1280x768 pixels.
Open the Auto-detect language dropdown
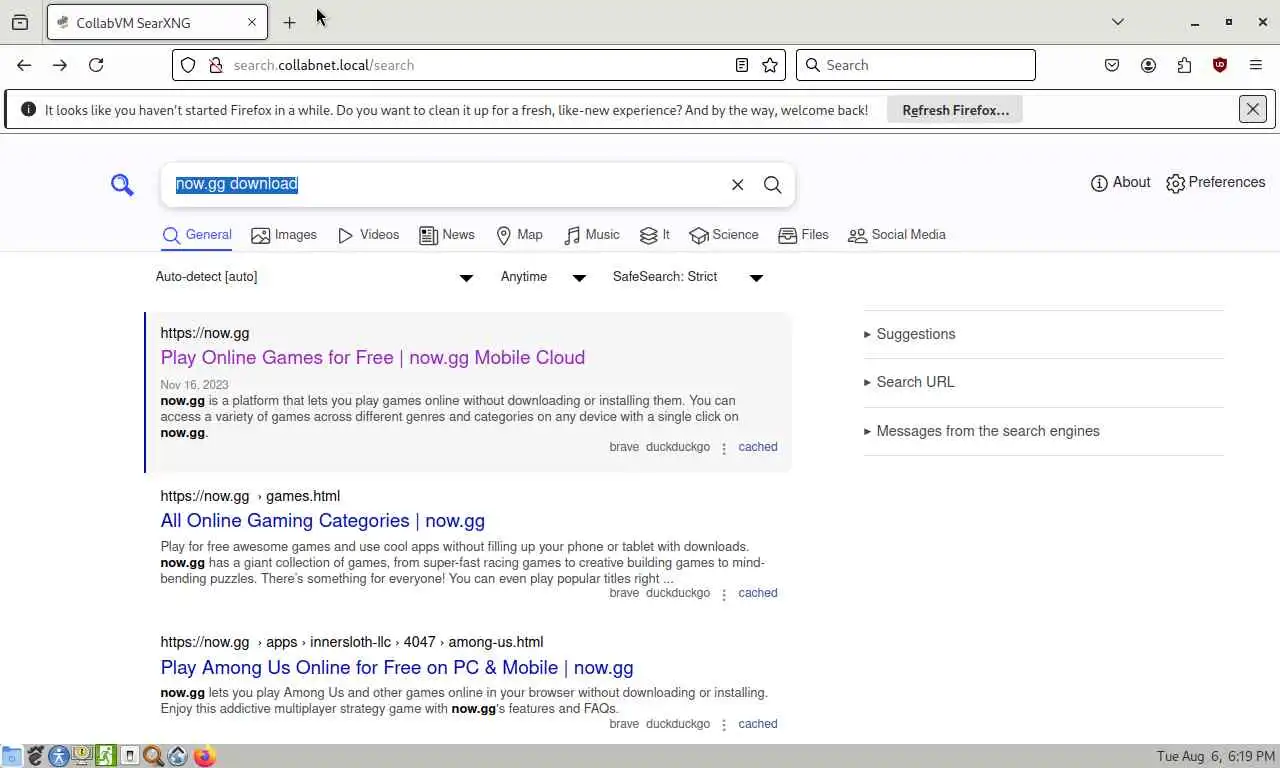tap(314, 277)
